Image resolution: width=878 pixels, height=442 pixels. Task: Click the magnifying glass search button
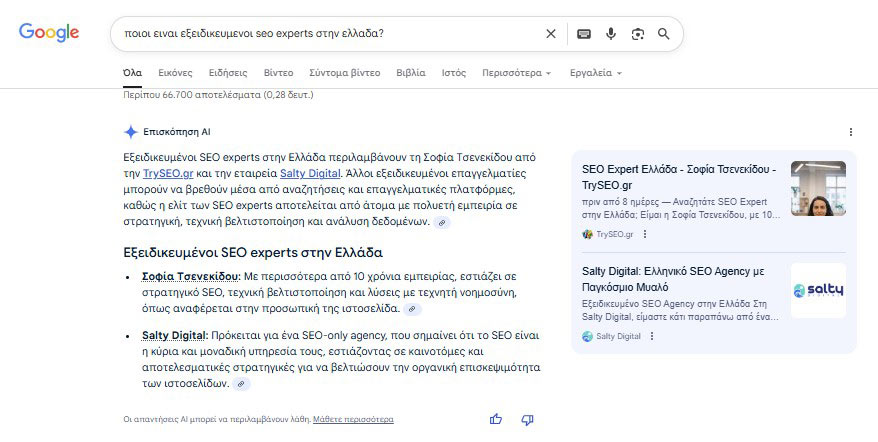663,34
